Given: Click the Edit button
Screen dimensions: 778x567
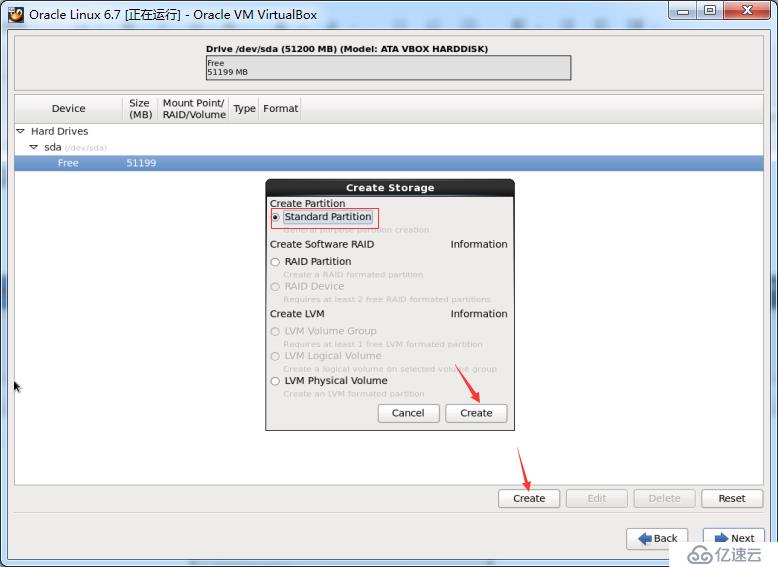Looking at the screenshot, I should (597, 499).
